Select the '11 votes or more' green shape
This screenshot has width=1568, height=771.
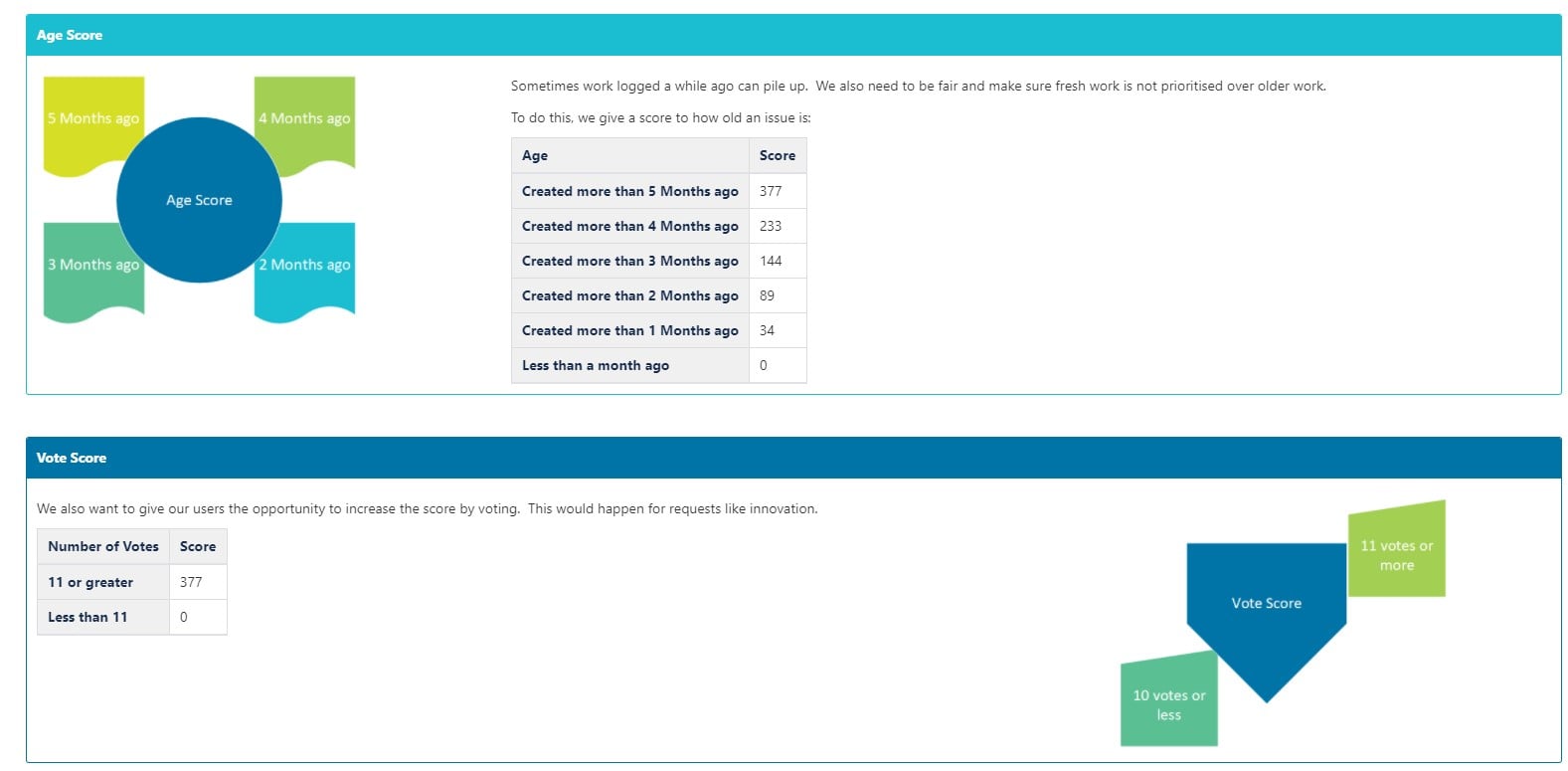coord(1397,549)
